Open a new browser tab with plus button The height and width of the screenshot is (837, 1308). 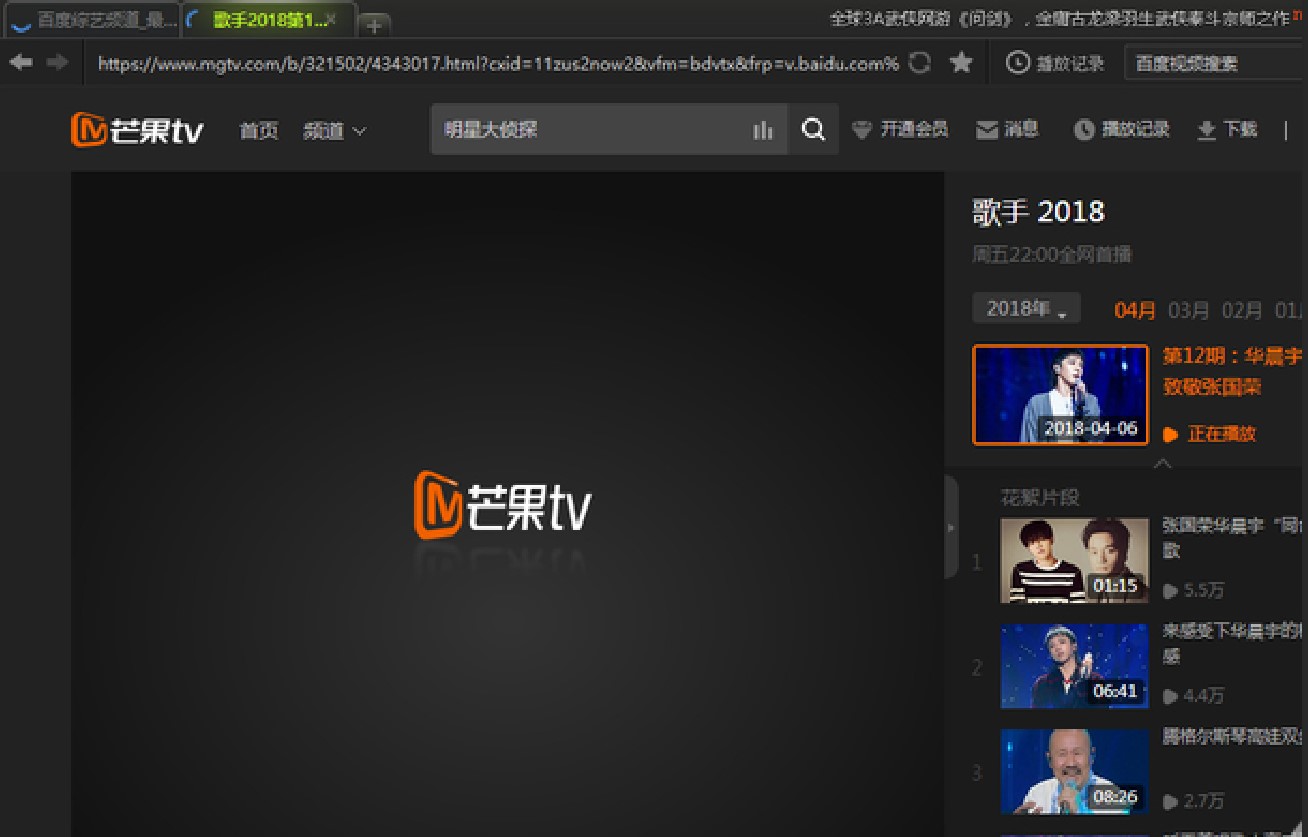pyautogui.click(x=374, y=25)
